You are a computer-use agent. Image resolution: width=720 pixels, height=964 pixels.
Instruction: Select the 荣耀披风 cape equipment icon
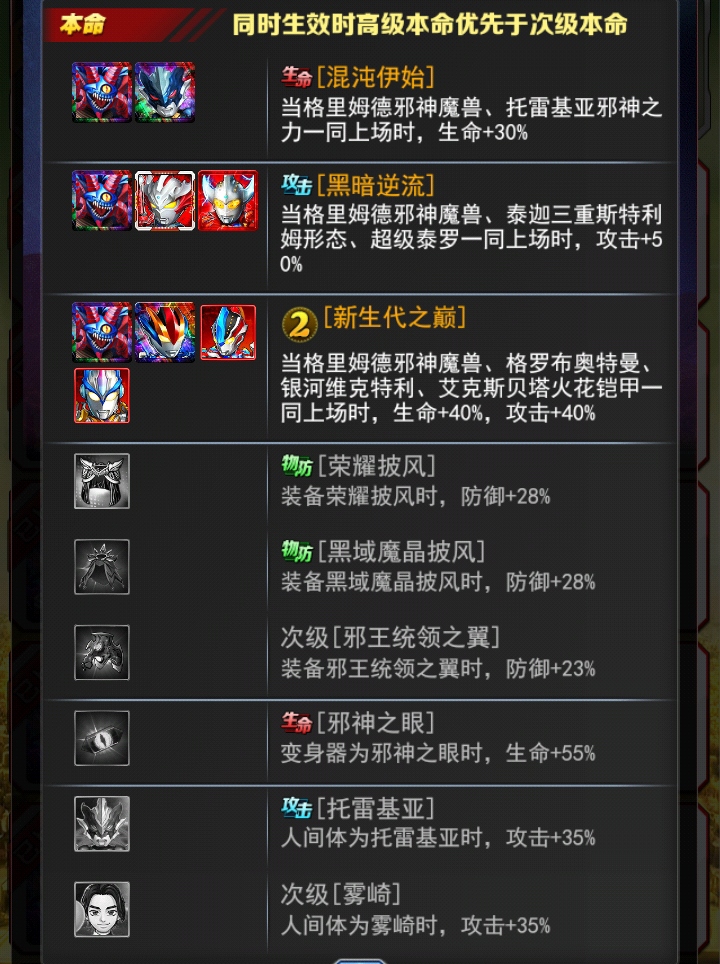(x=102, y=481)
